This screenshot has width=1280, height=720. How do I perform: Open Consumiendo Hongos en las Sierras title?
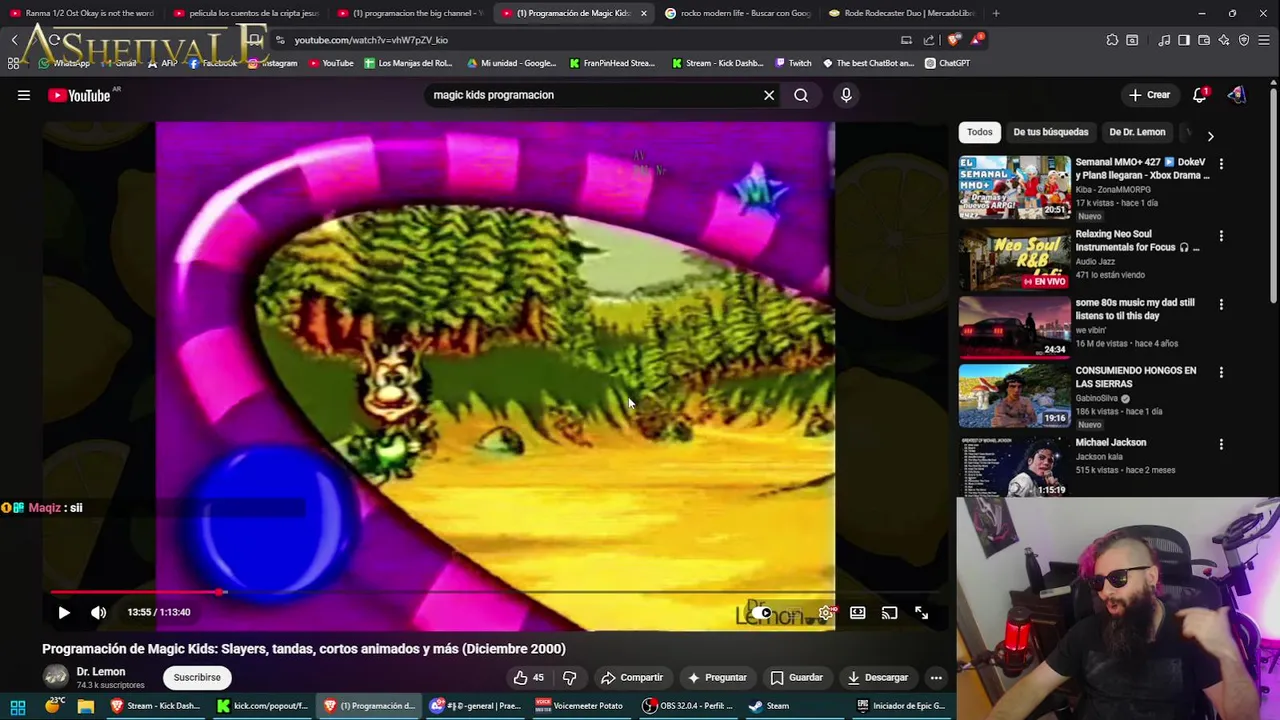(1135, 377)
